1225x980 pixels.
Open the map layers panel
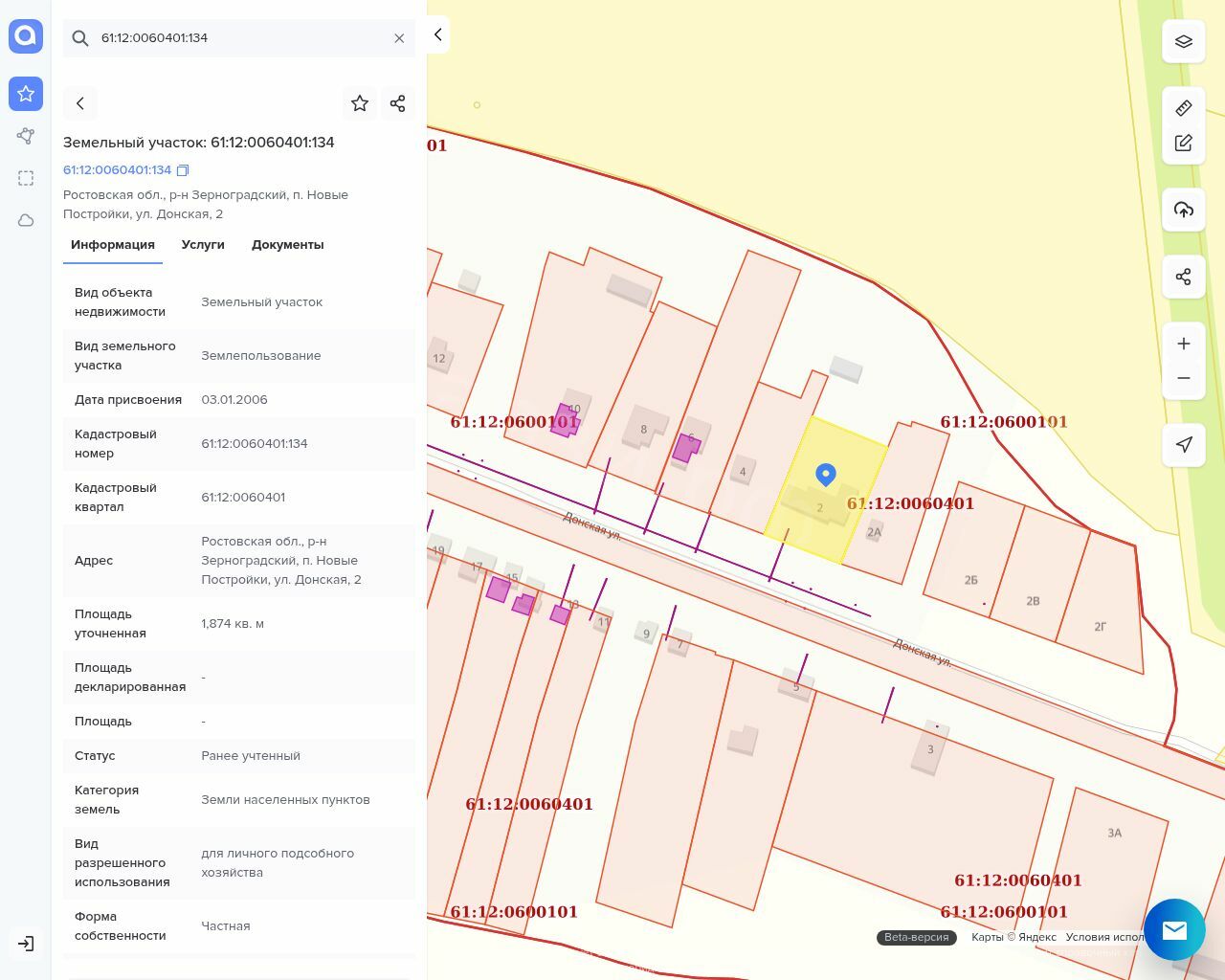1183,42
